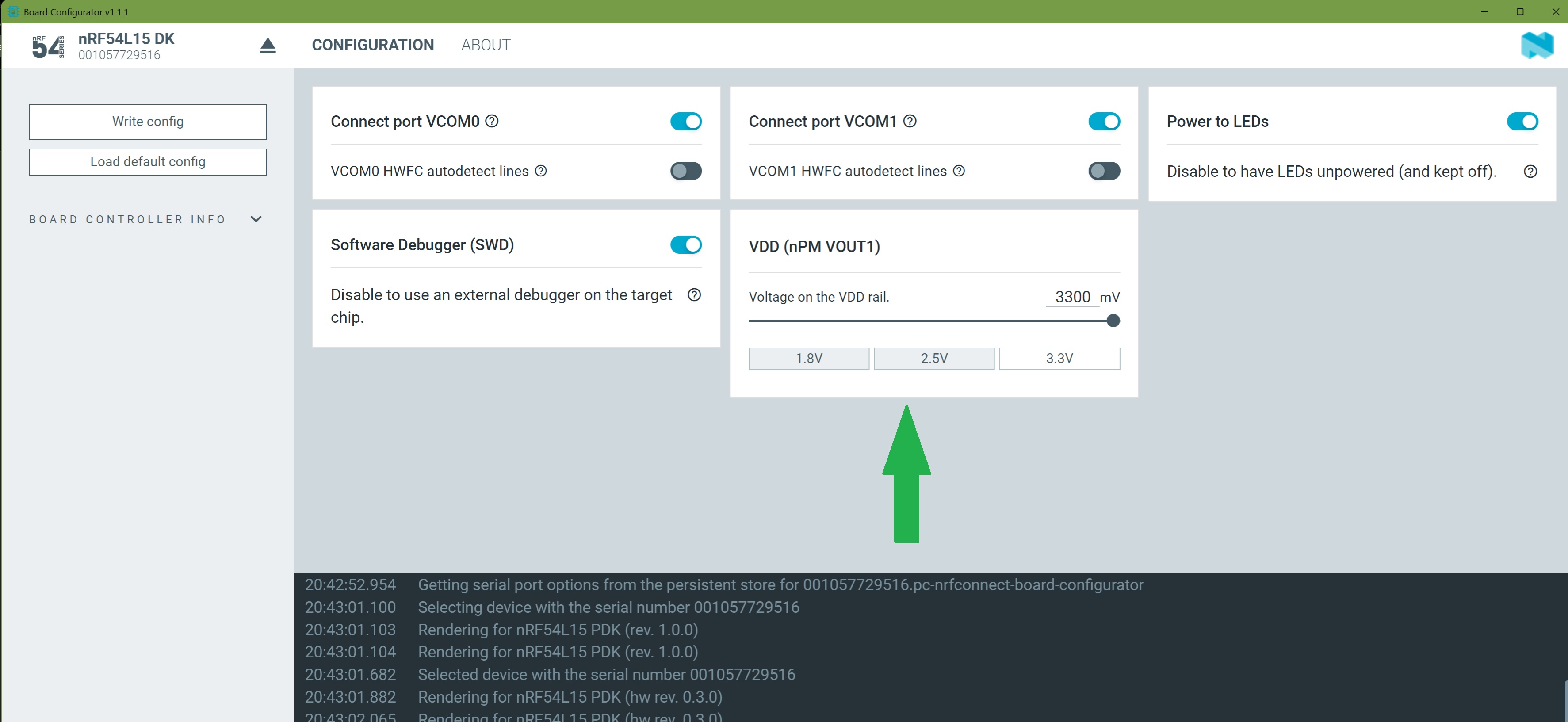Open the CONFIGURATION tab

372,45
